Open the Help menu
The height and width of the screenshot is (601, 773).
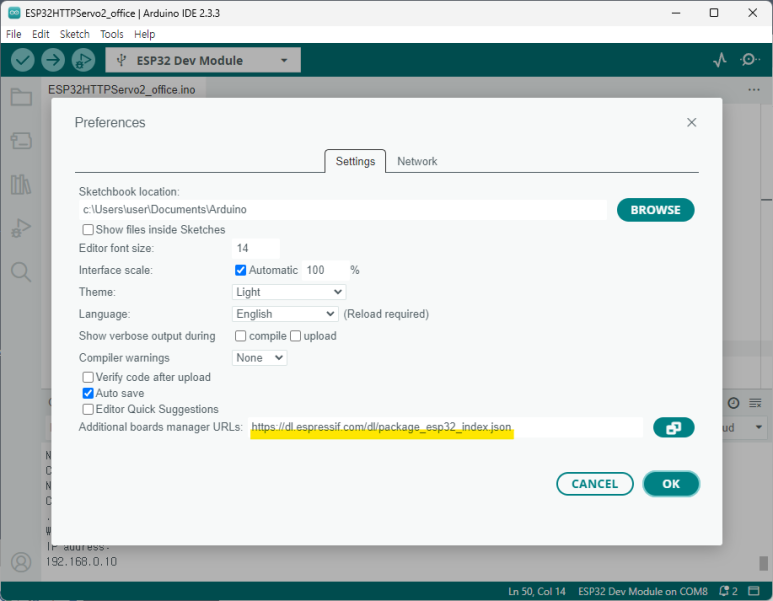[x=144, y=34]
